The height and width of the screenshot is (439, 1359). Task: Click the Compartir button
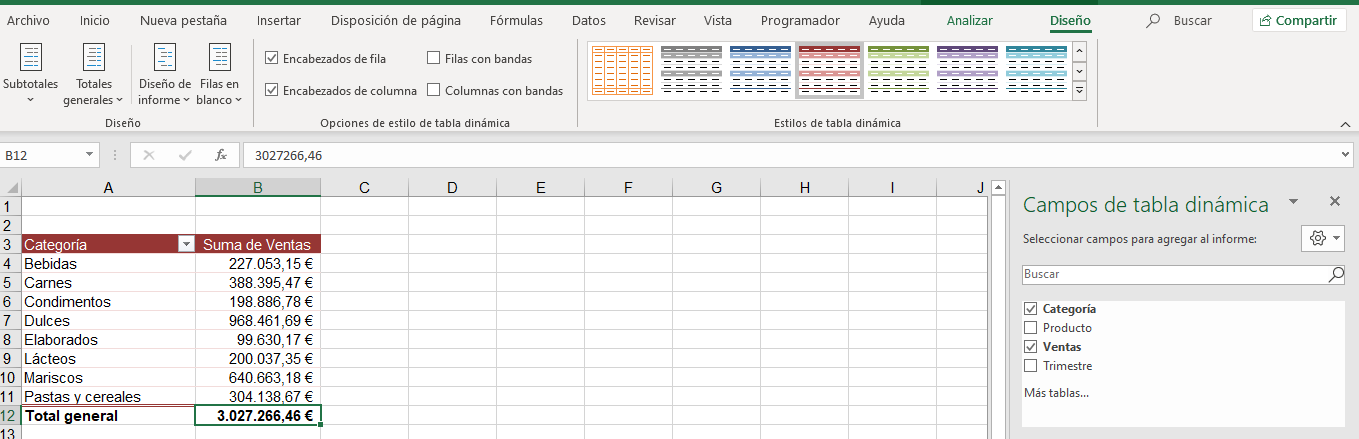1298,20
